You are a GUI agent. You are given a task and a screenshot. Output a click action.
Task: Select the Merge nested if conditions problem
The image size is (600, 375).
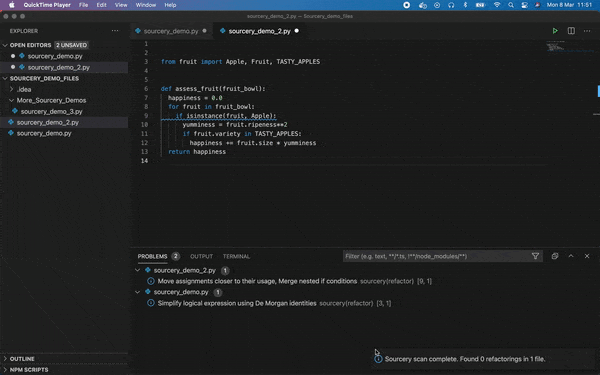tap(290, 281)
